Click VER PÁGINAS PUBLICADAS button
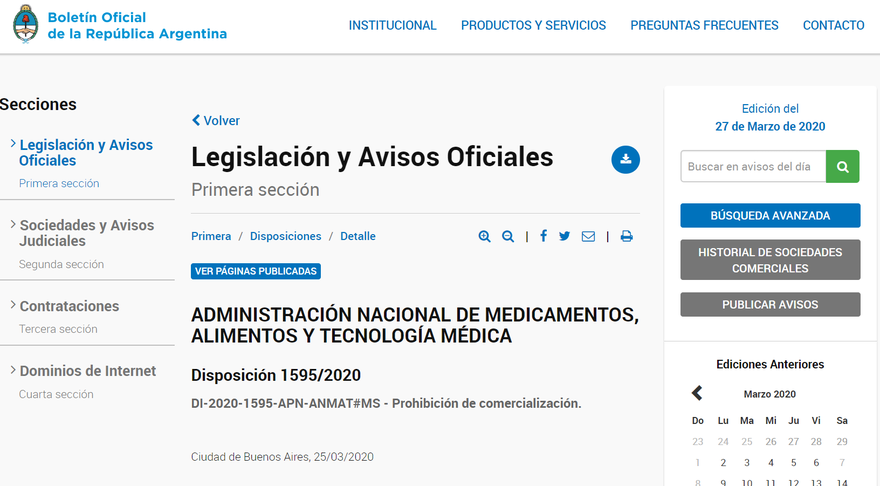880x486 pixels. [256, 271]
